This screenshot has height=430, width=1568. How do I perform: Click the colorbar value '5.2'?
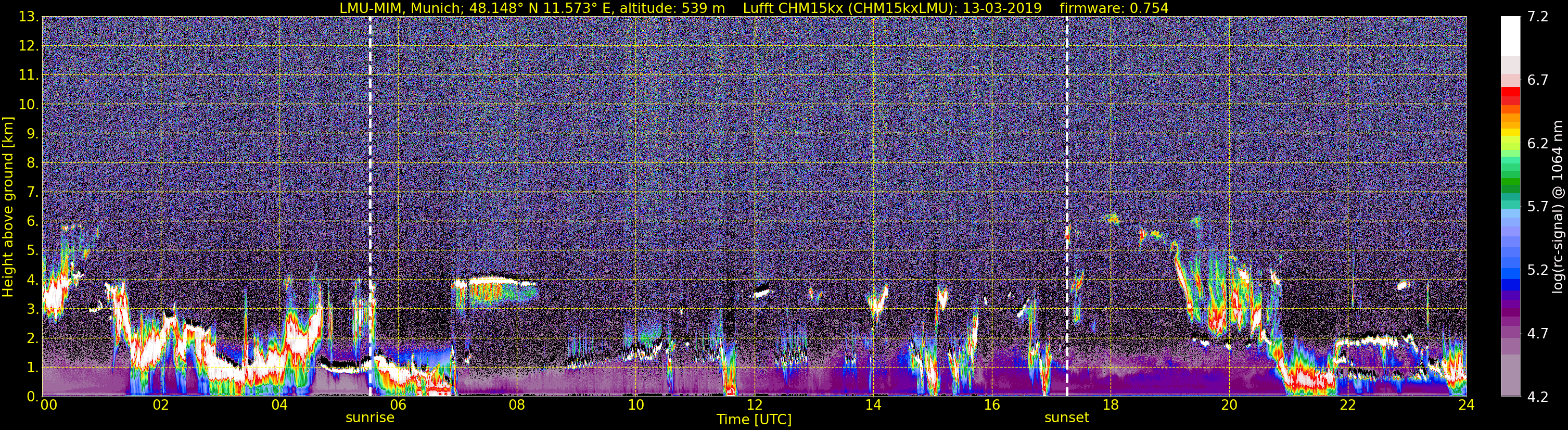click(1538, 270)
